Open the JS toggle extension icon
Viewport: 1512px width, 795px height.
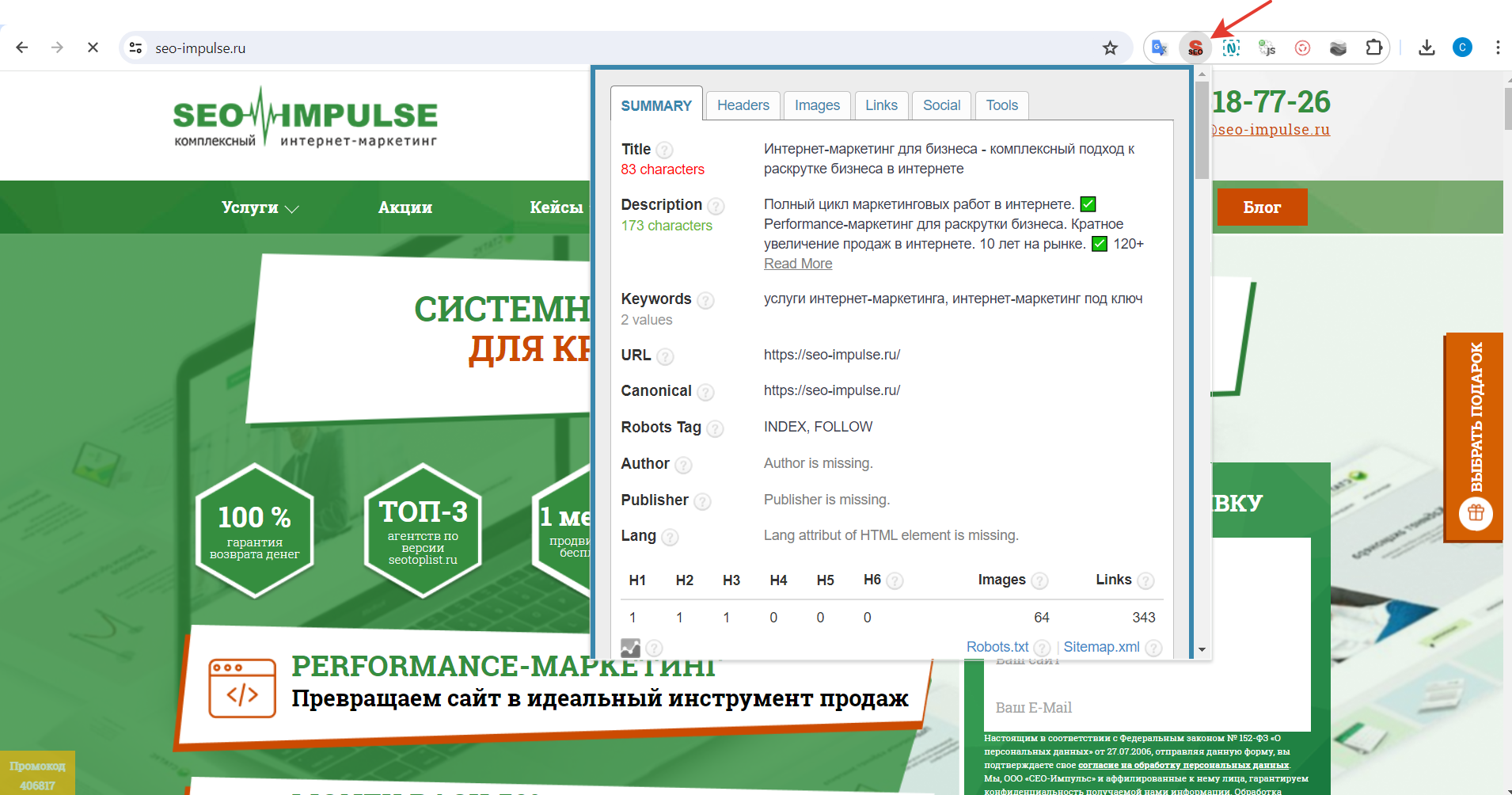(1267, 48)
